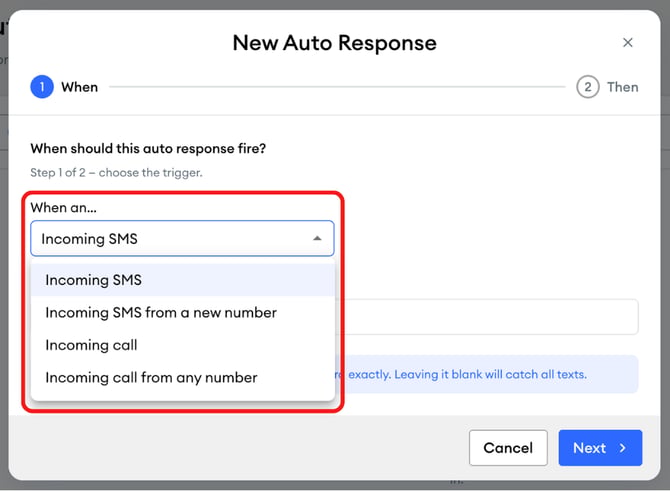Viewport: 670px width, 491px height.
Task: Click the When step label
Action: [x=79, y=87]
